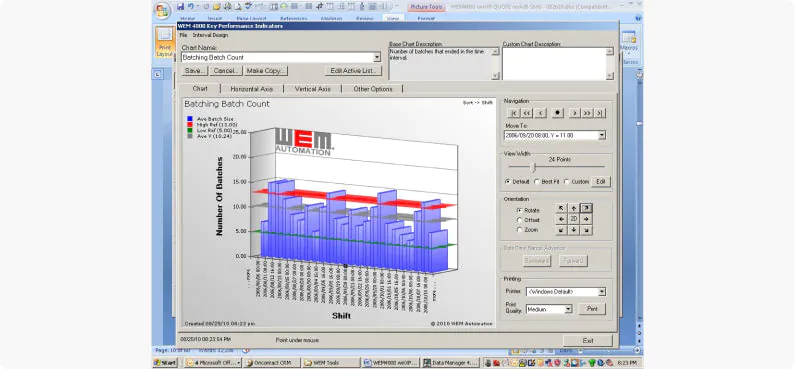
Task: Jump to last point in Navigation
Action: click(600, 113)
